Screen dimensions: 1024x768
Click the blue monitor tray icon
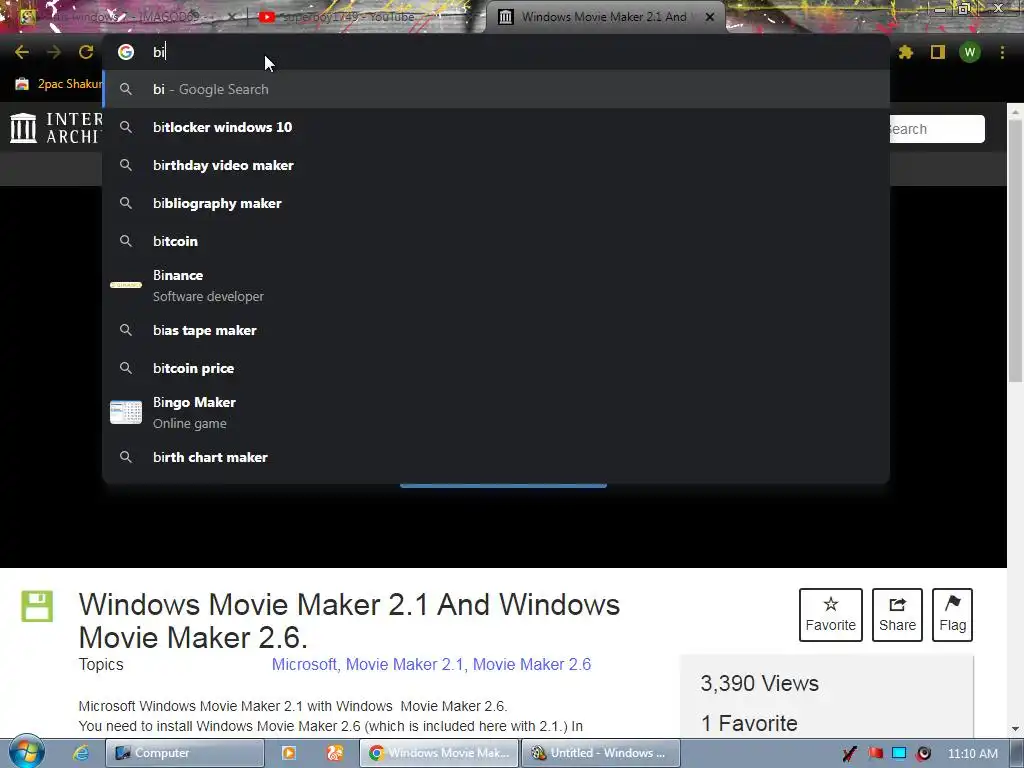[x=899, y=754]
